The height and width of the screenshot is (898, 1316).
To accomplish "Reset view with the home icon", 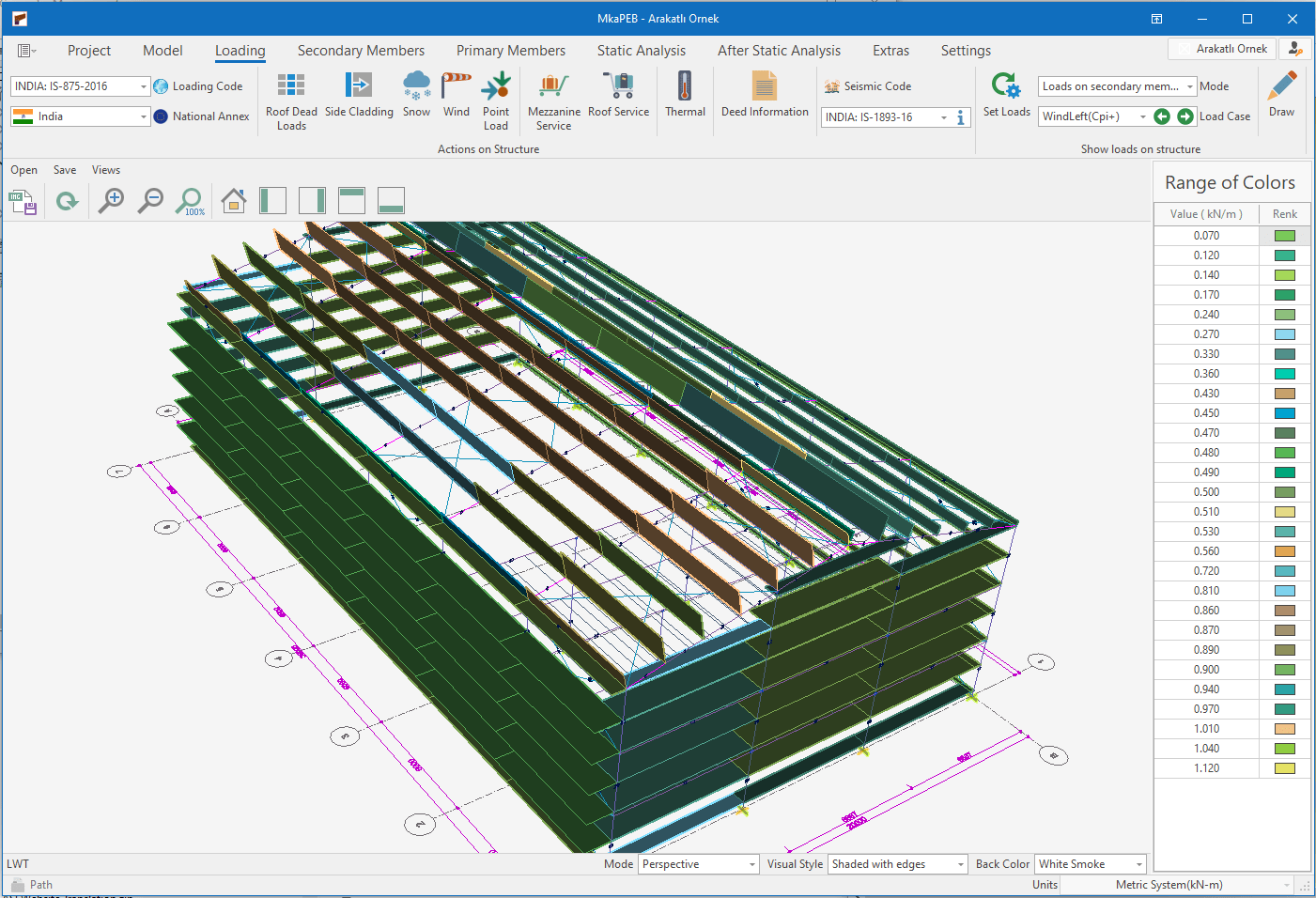I will [x=234, y=200].
